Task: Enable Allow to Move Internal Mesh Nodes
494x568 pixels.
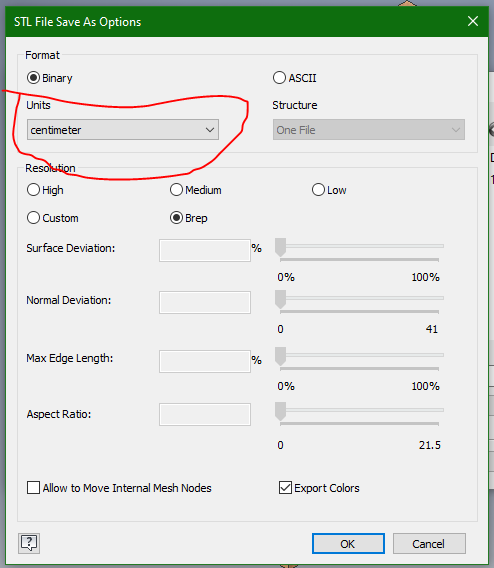Action: [33, 488]
